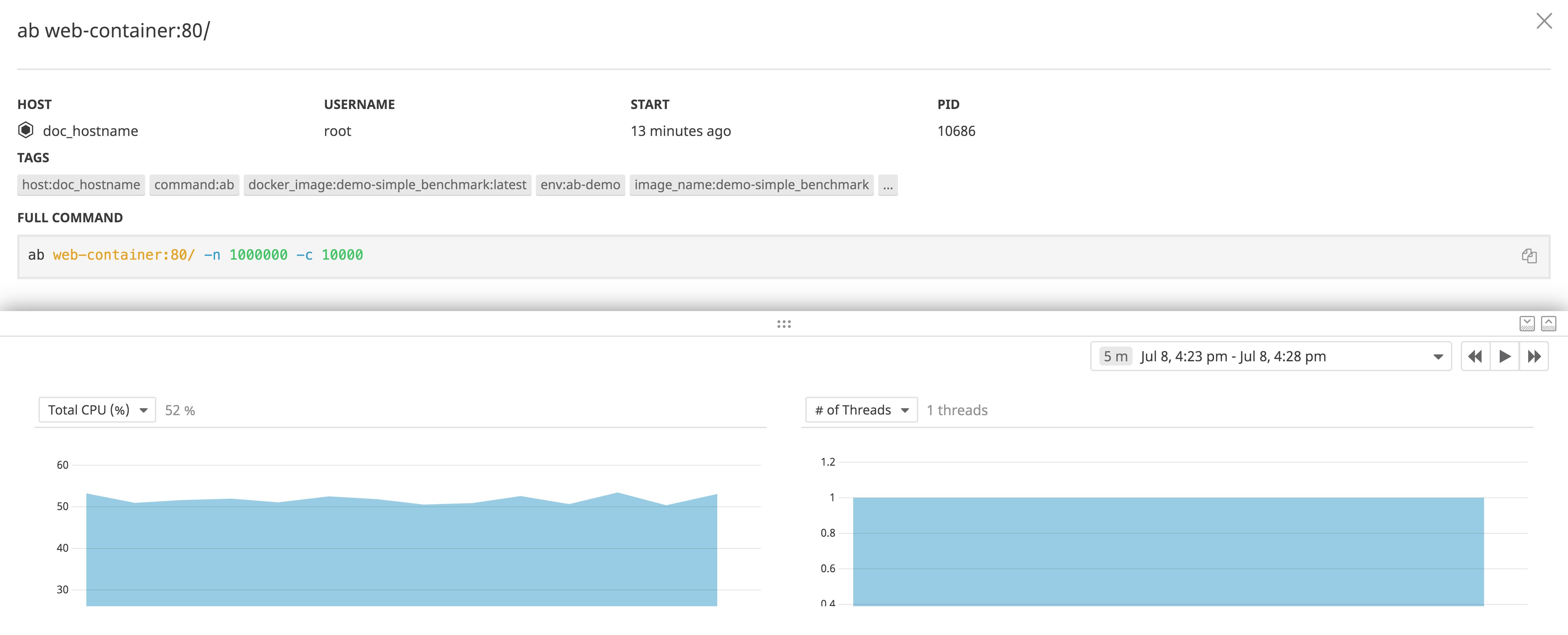Open the Total CPU (%) metric dropdown
This screenshot has height=635, width=1568.
(x=97, y=410)
